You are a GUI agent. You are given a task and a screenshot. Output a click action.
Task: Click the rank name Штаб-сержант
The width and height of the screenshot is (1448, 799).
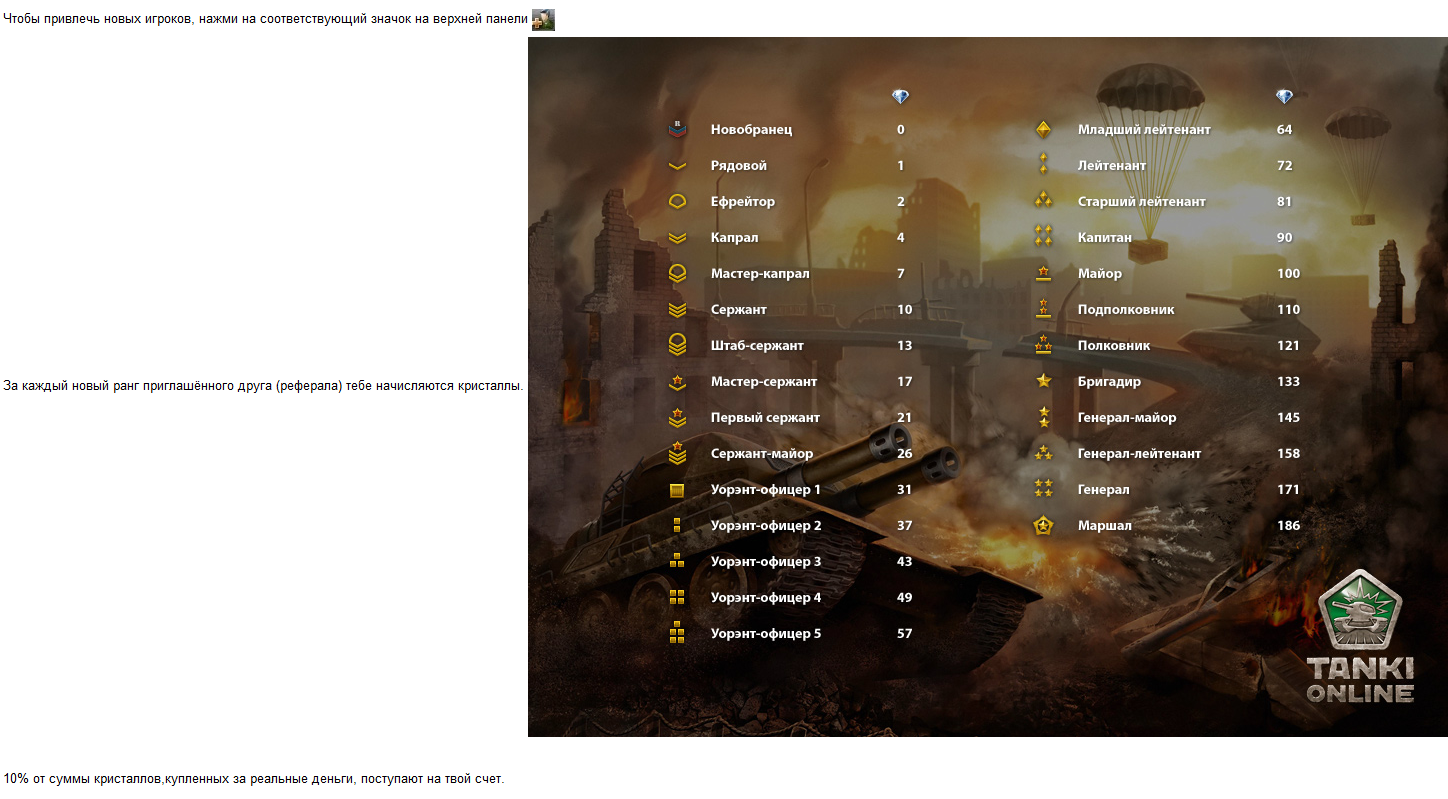[757, 346]
